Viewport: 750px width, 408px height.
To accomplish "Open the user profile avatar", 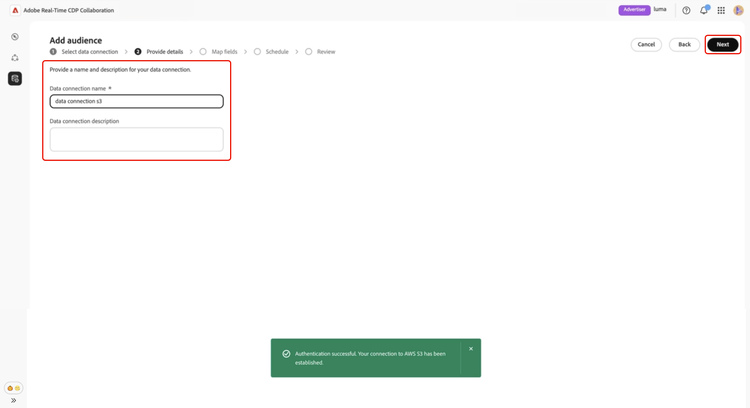I will tap(738, 11).
